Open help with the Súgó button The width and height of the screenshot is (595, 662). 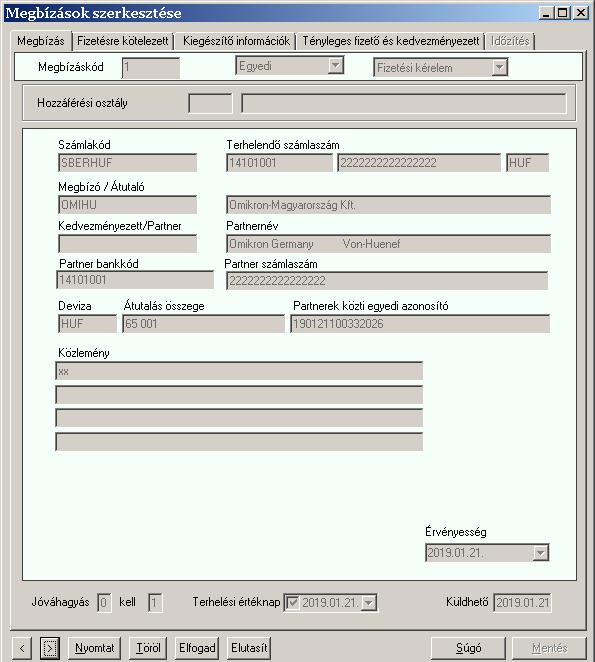(x=468, y=648)
